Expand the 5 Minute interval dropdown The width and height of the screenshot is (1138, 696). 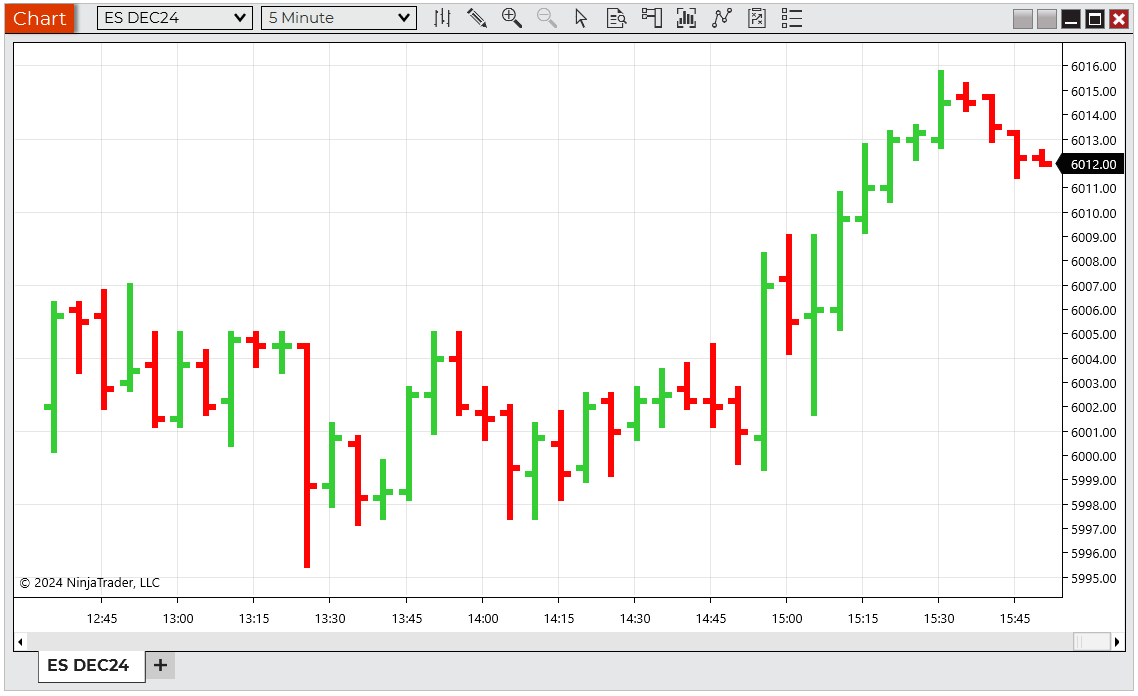click(339, 18)
